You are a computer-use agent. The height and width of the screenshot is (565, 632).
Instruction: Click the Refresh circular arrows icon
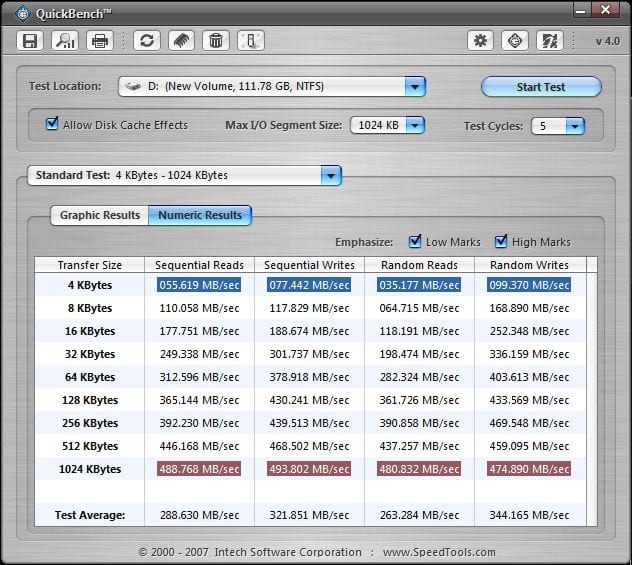pos(147,41)
